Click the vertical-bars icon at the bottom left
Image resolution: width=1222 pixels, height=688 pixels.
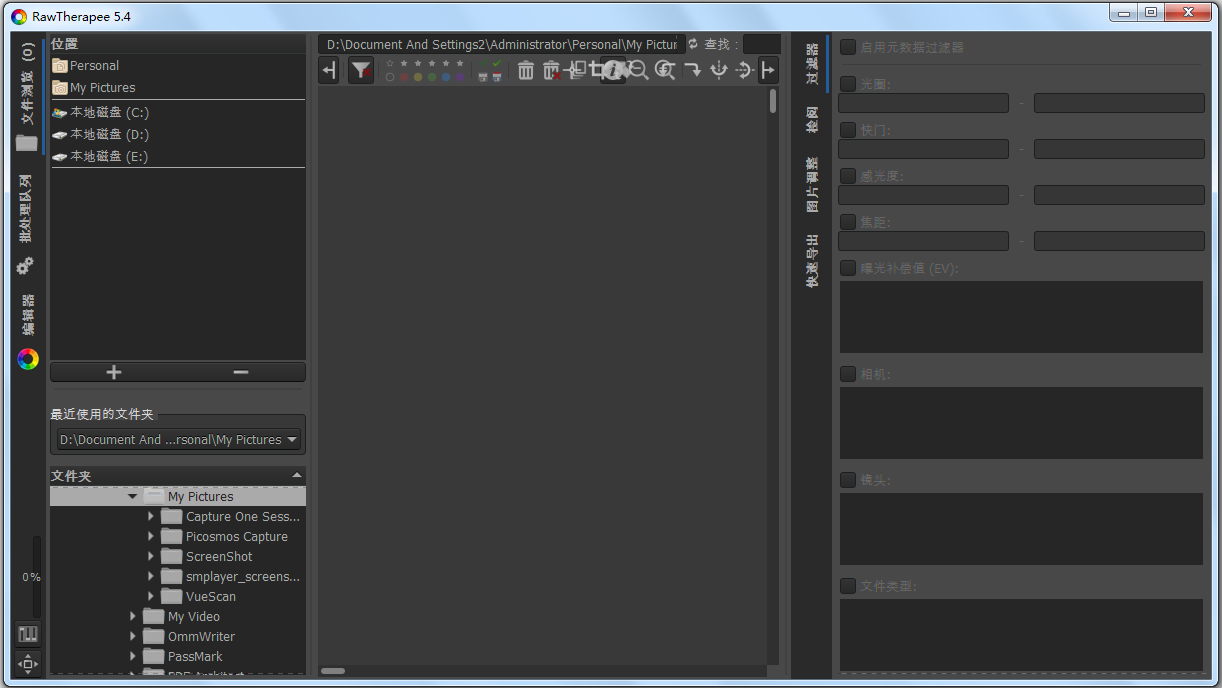pyautogui.click(x=28, y=634)
